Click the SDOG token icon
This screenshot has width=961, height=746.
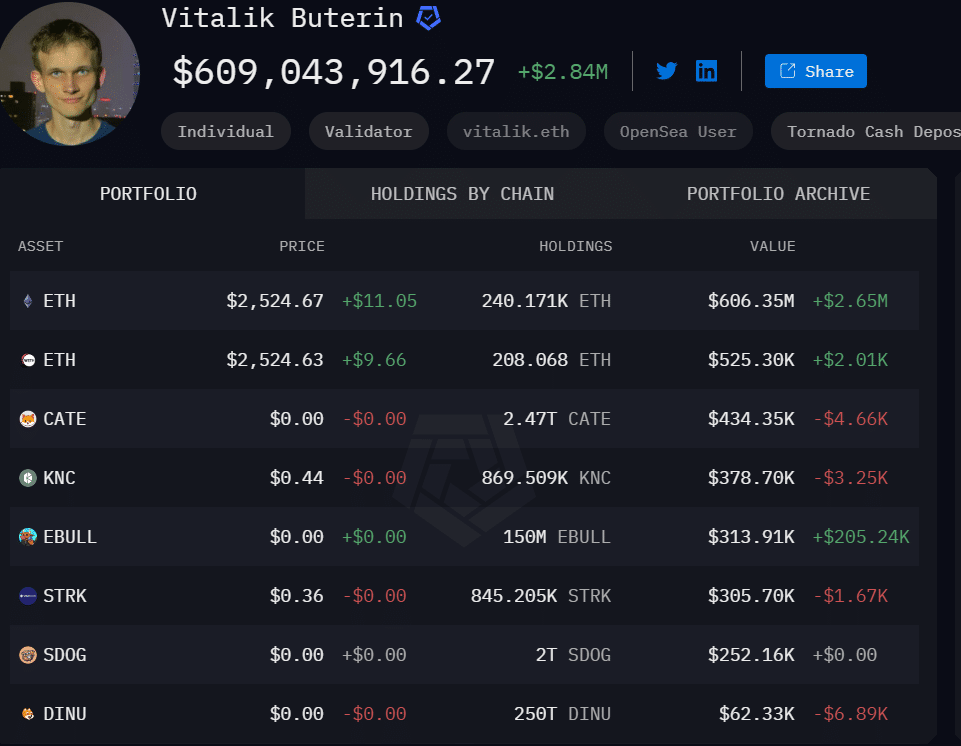tap(28, 655)
